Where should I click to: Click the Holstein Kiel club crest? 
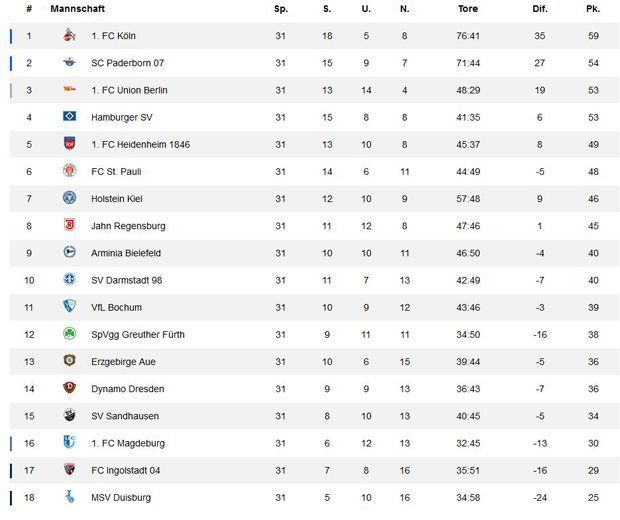point(69,198)
